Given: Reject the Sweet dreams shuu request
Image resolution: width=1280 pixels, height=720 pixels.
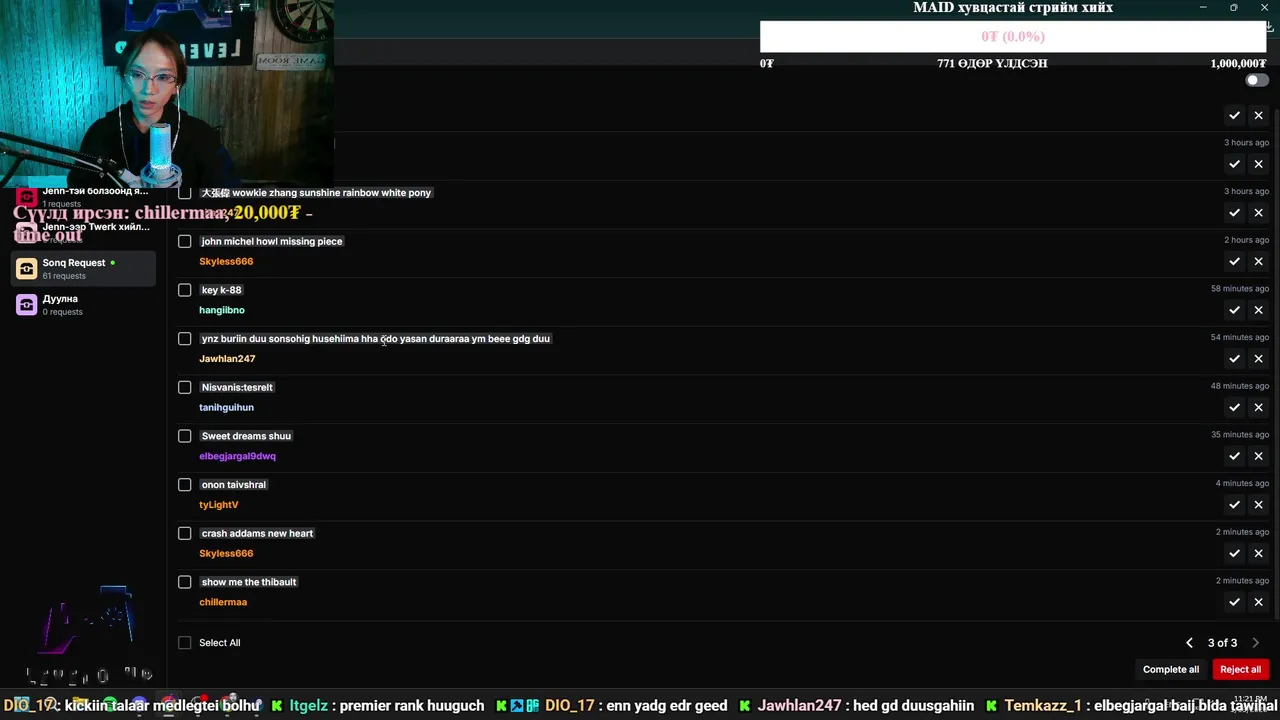Looking at the screenshot, I should pos(1258,456).
